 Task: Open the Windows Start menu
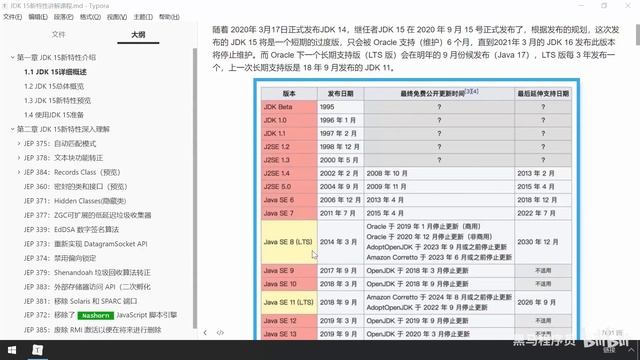[11, 350]
